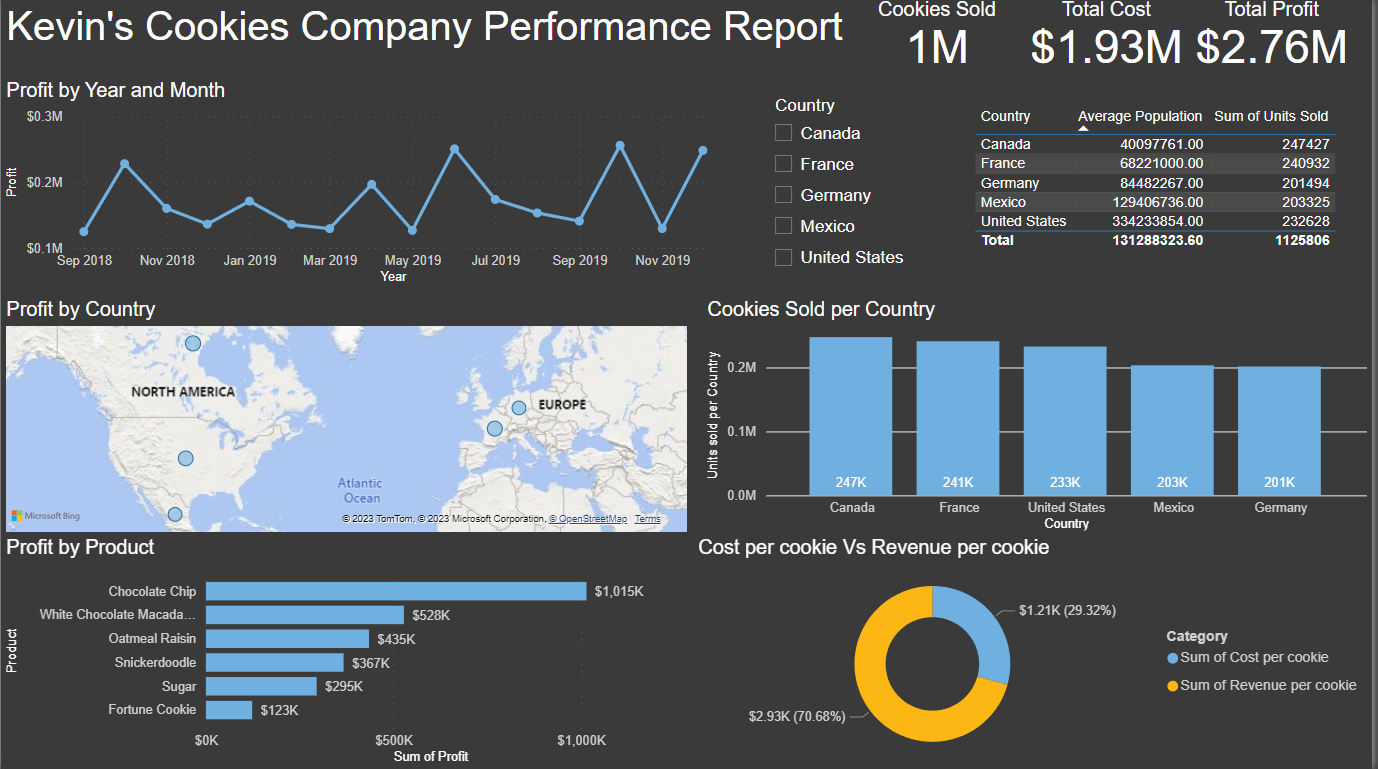
Task: Click the Canada bar showing 247K
Action: pos(851,415)
